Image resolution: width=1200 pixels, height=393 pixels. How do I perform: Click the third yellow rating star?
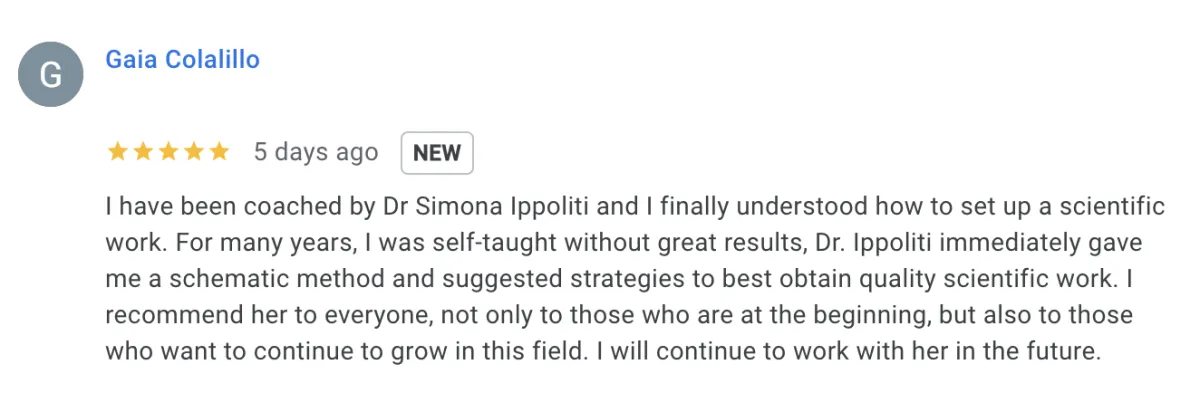click(168, 152)
